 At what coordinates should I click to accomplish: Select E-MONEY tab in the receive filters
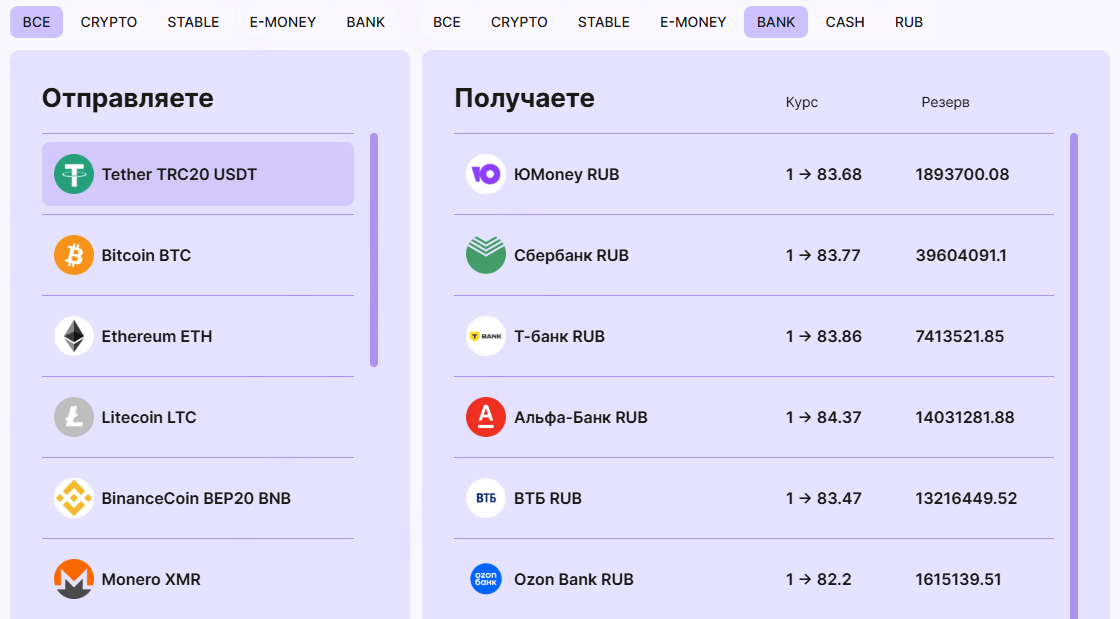coord(693,22)
